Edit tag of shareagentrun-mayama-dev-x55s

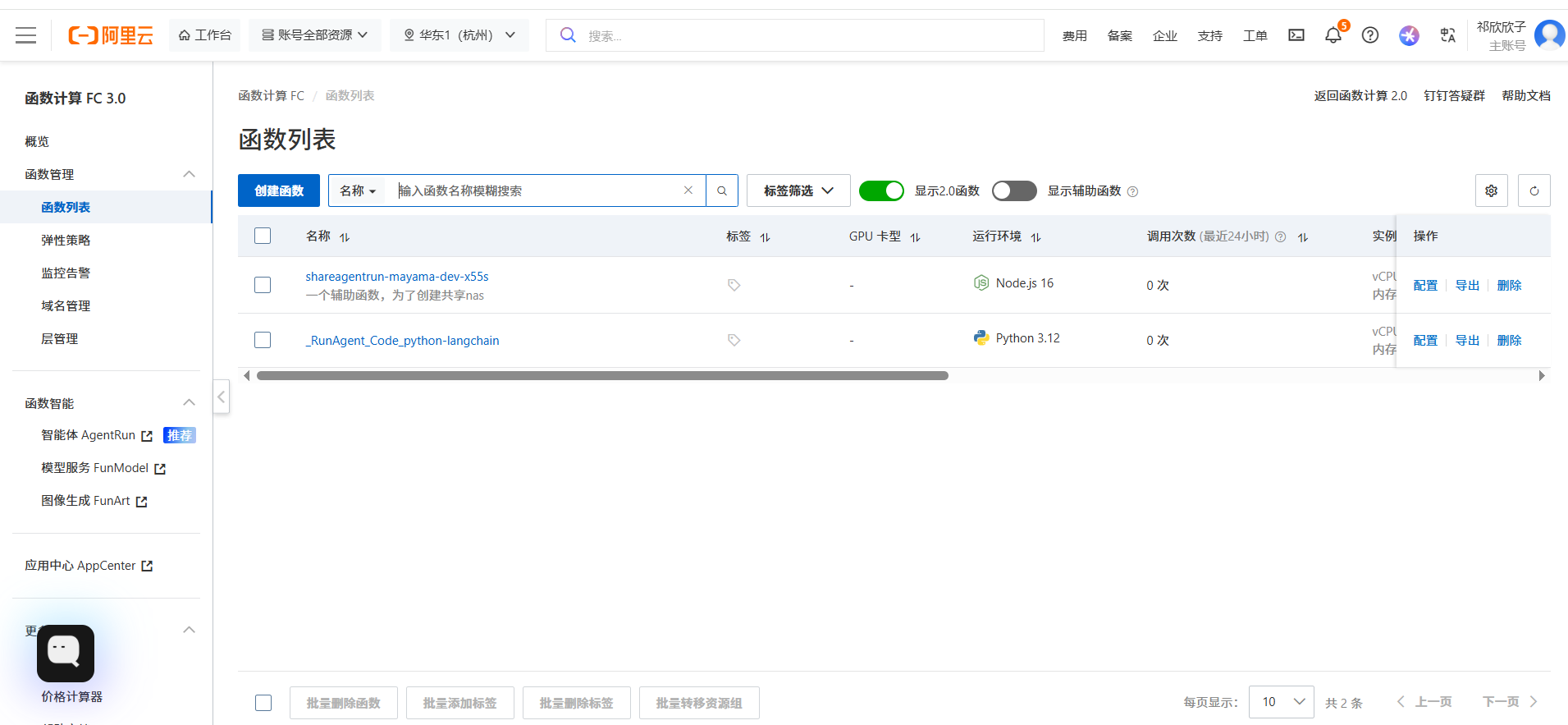[x=734, y=285]
